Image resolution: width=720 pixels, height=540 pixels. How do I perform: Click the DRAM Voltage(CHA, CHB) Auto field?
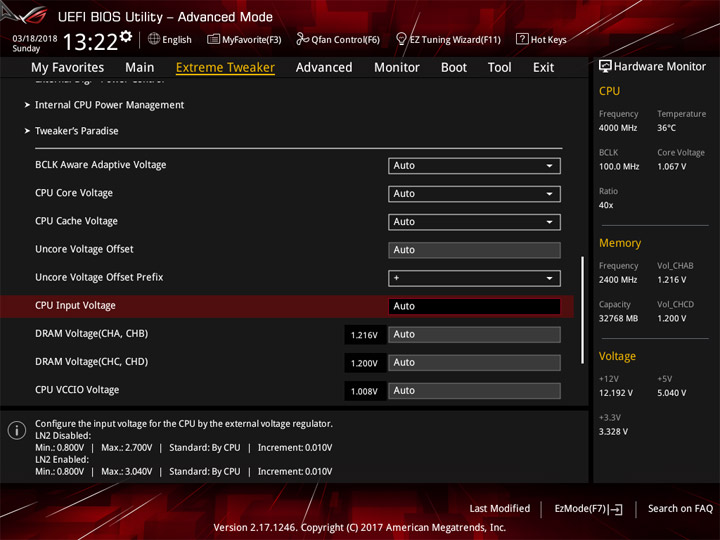(474, 335)
